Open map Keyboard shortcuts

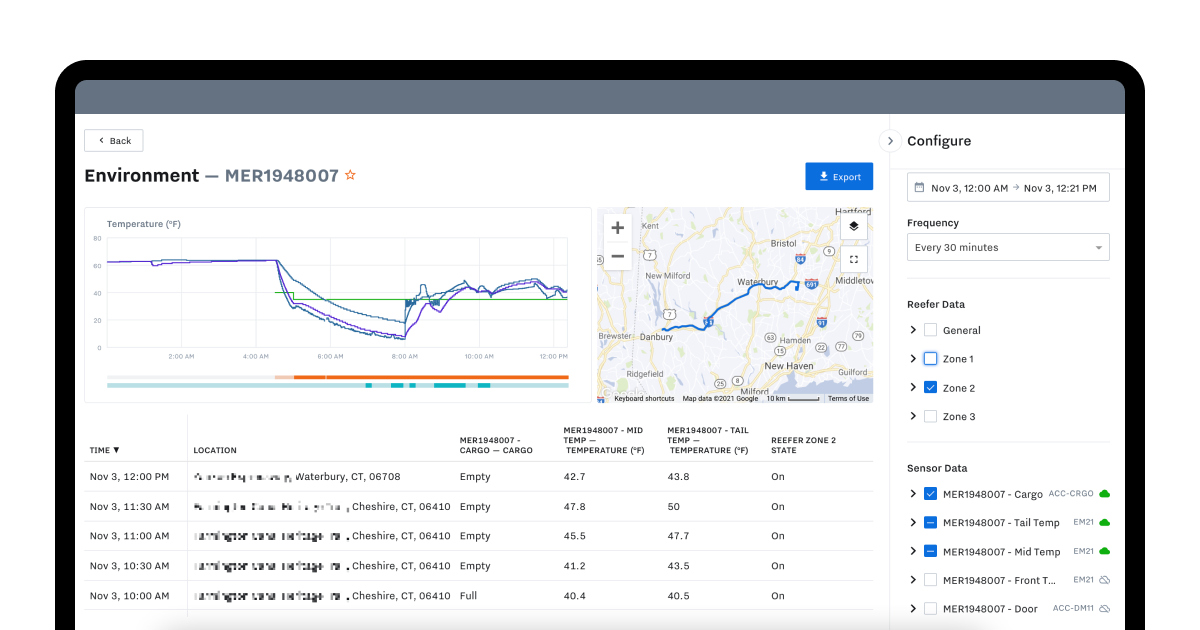pos(644,398)
